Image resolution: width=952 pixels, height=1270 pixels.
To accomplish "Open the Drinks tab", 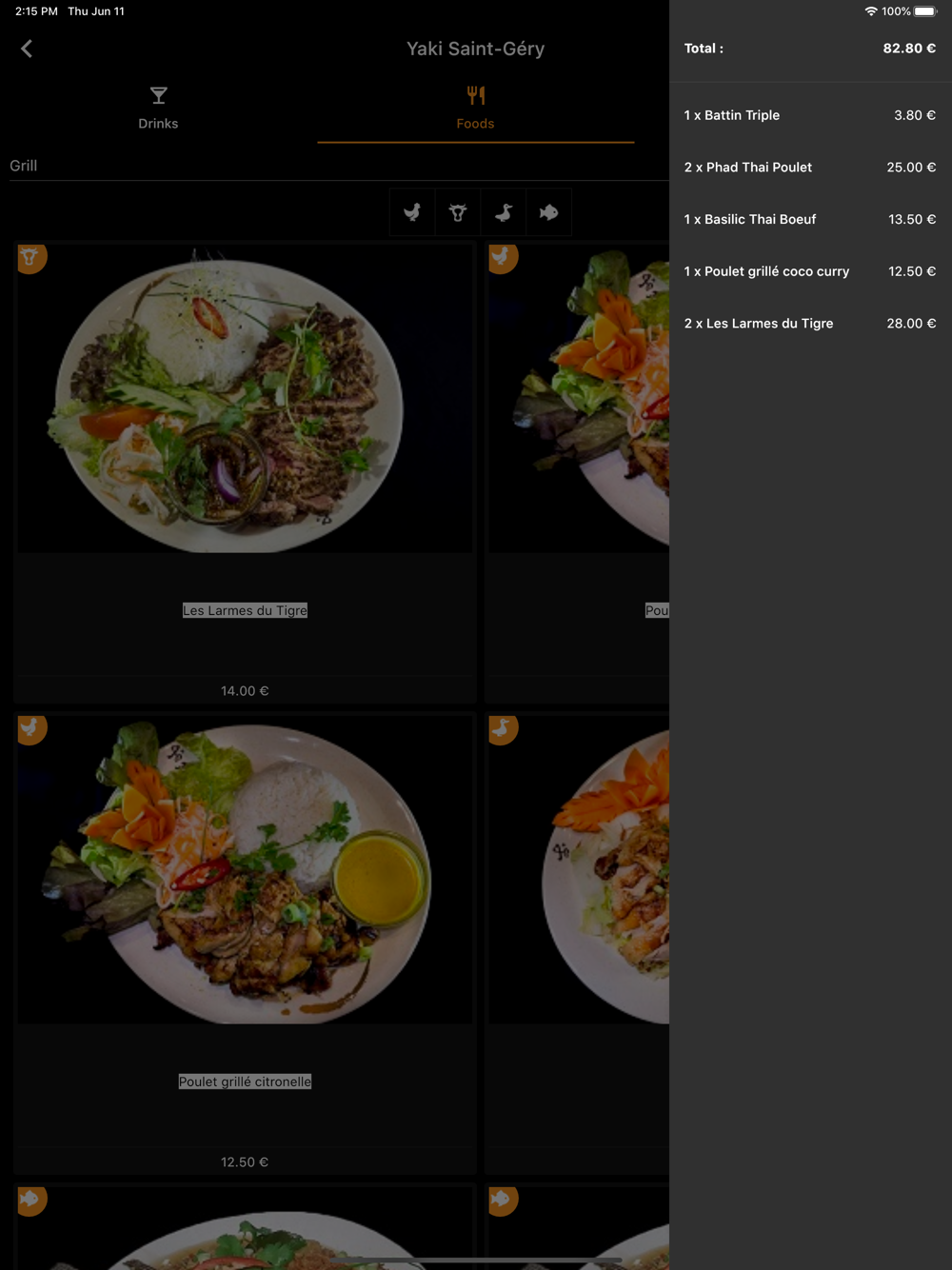I will [158, 109].
